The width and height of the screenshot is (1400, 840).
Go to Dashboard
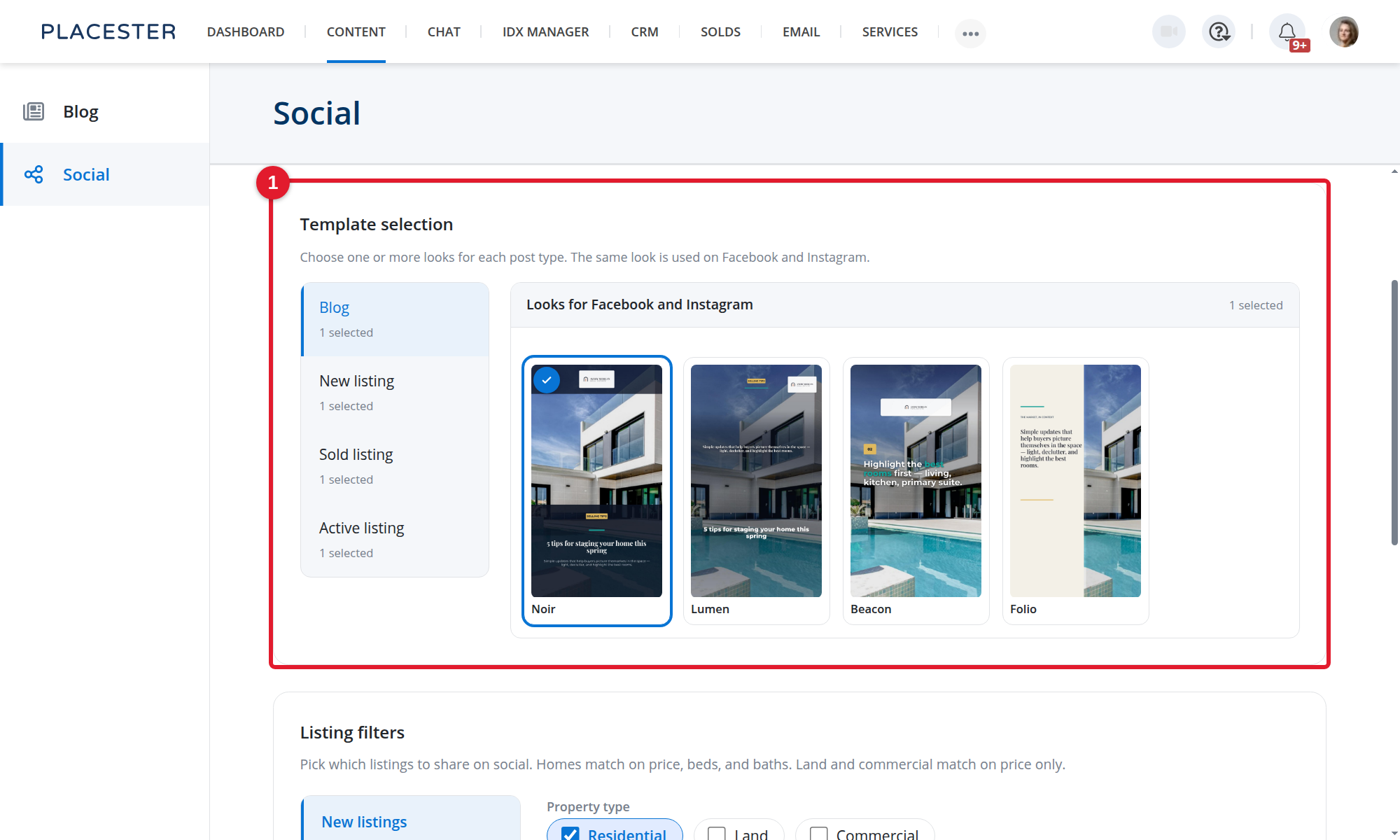(246, 31)
